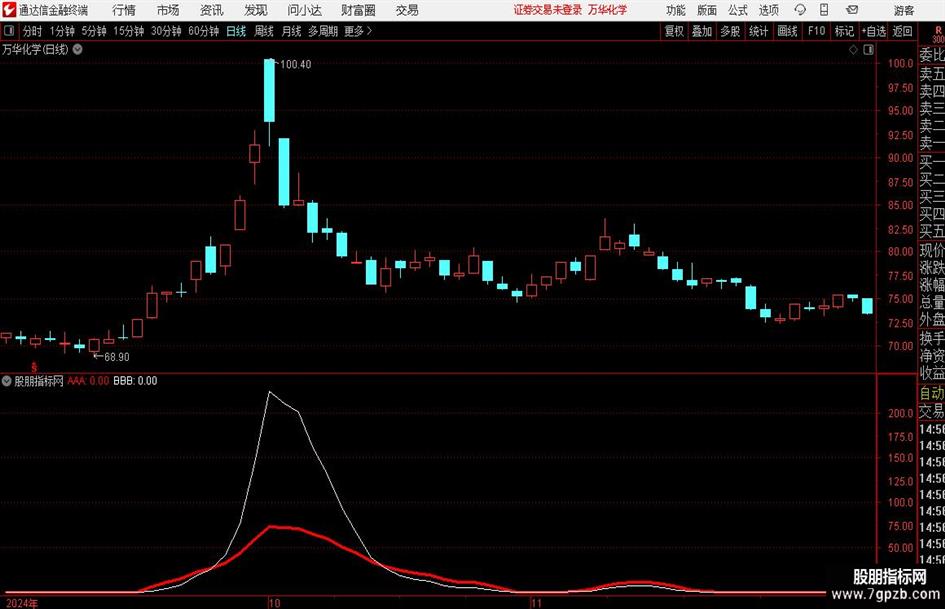Add stock via +自选 button

pos(874,31)
